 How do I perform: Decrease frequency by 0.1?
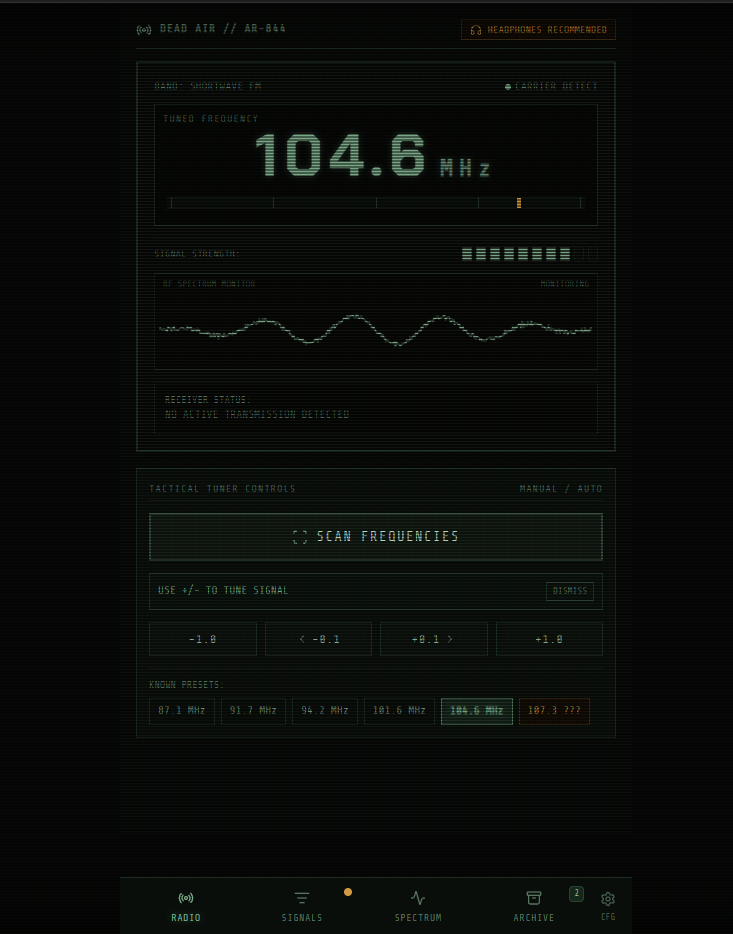319,639
